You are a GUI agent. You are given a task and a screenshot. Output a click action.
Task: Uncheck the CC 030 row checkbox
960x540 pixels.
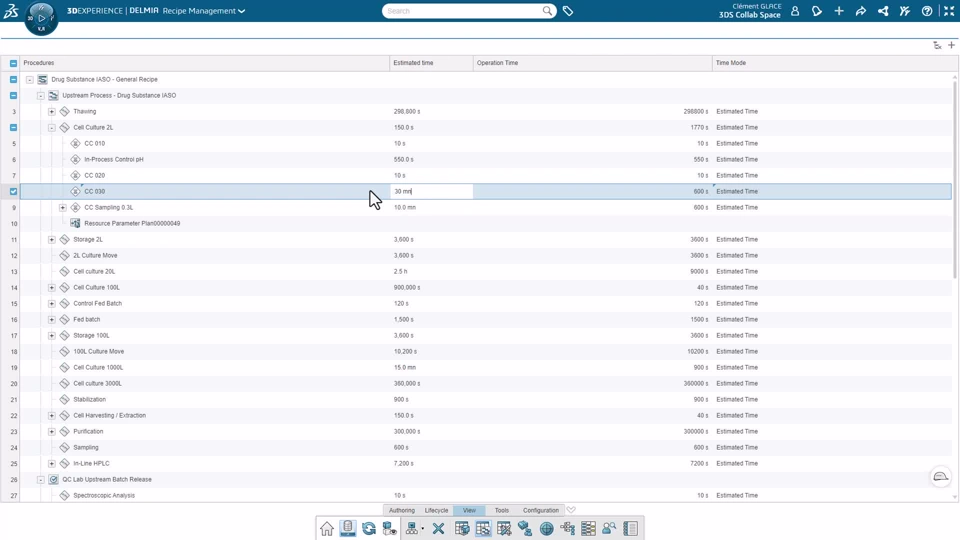pyautogui.click(x=13, y=192)
